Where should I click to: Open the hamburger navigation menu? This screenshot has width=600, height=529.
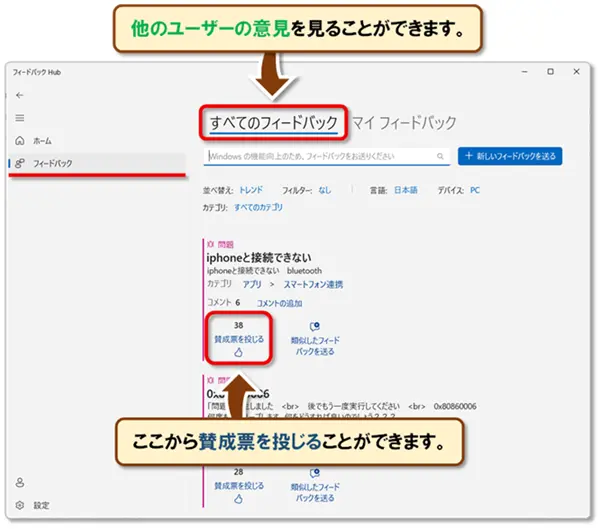[20, 118]
